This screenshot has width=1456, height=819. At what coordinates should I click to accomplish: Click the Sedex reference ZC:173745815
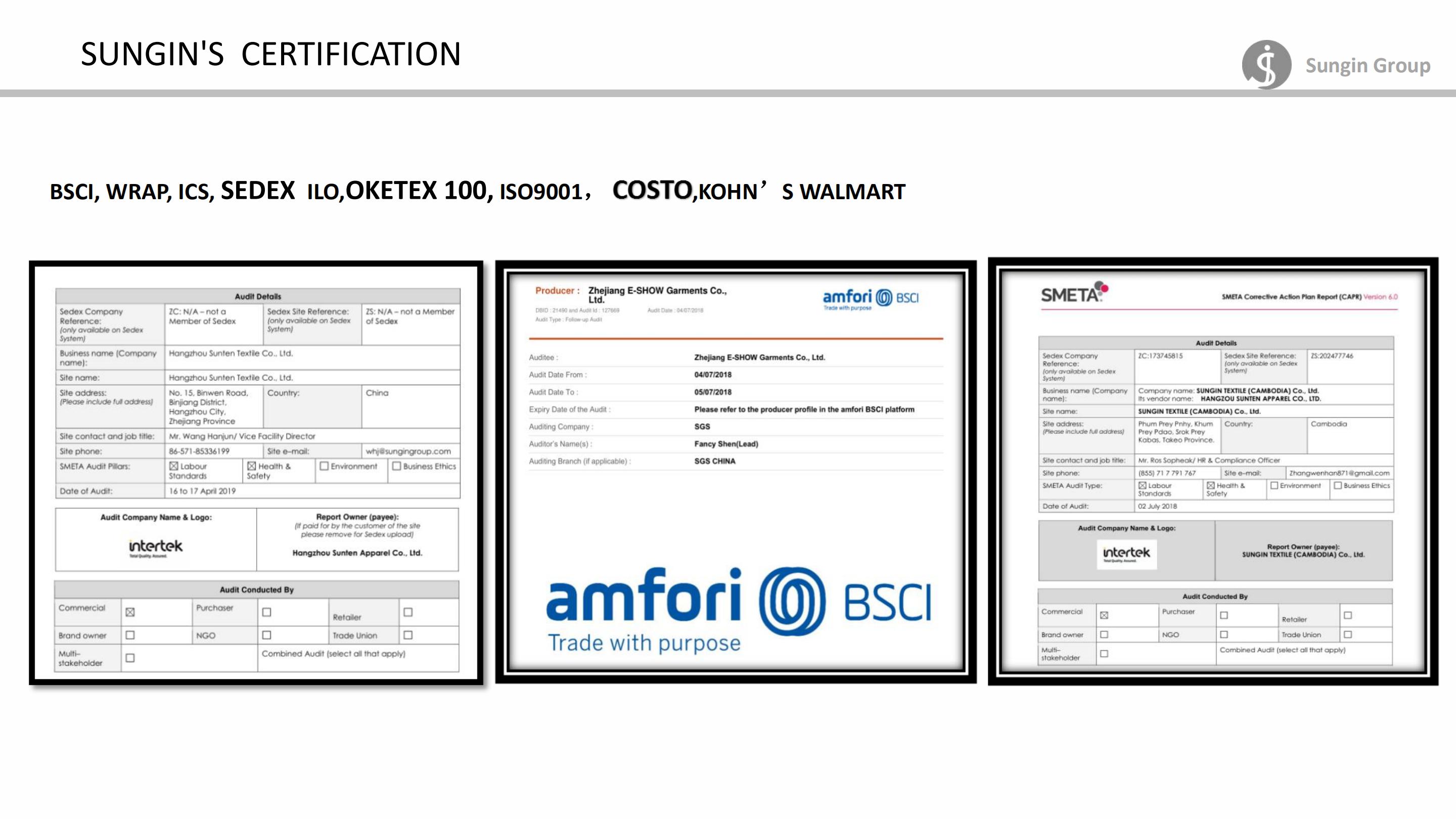1160,356
